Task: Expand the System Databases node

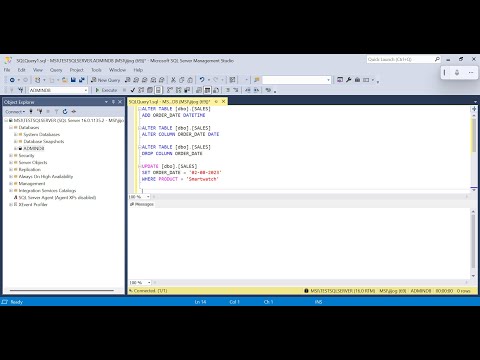Action: [x=15, y=134]
